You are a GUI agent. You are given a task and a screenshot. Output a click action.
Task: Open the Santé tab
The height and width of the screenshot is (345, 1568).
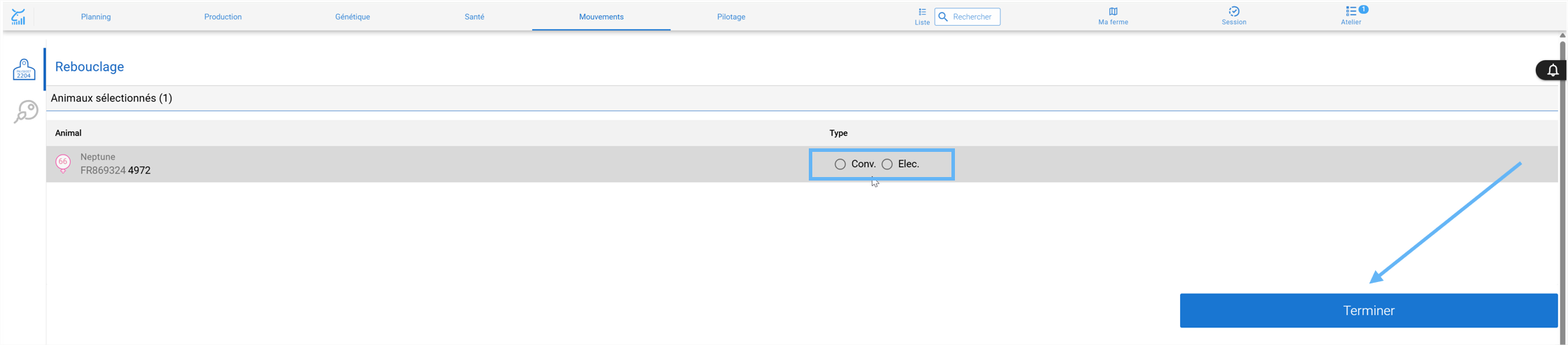475,17
